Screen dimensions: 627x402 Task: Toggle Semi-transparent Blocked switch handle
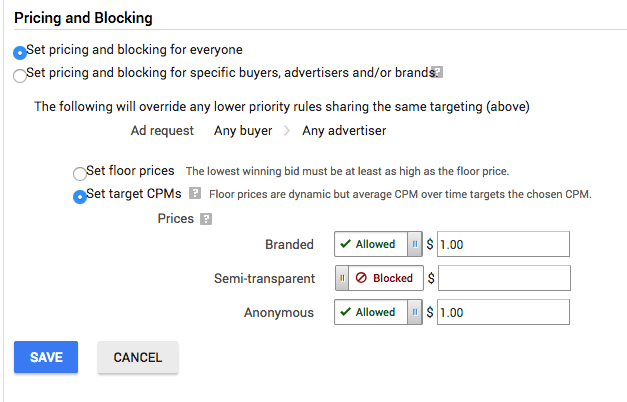[x=341, y=278]
